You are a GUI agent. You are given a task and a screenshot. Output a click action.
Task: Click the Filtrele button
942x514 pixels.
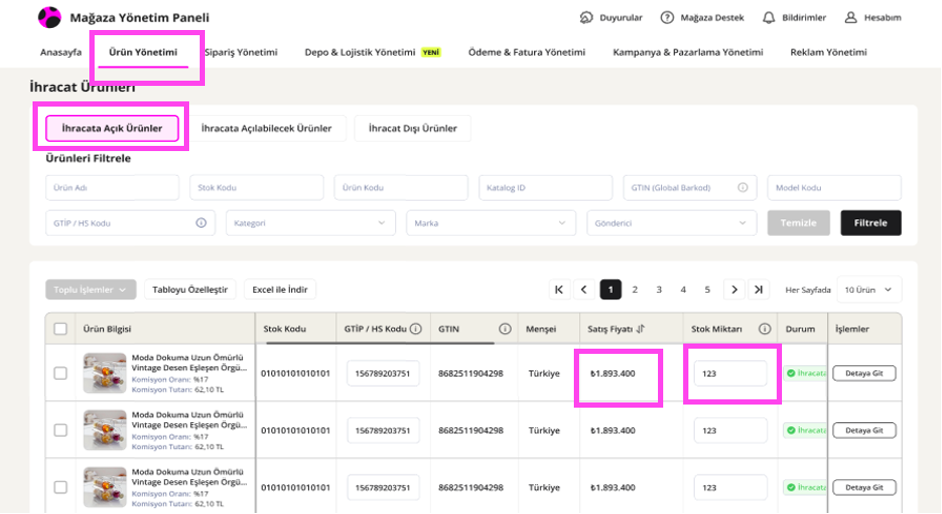point(871,223)
